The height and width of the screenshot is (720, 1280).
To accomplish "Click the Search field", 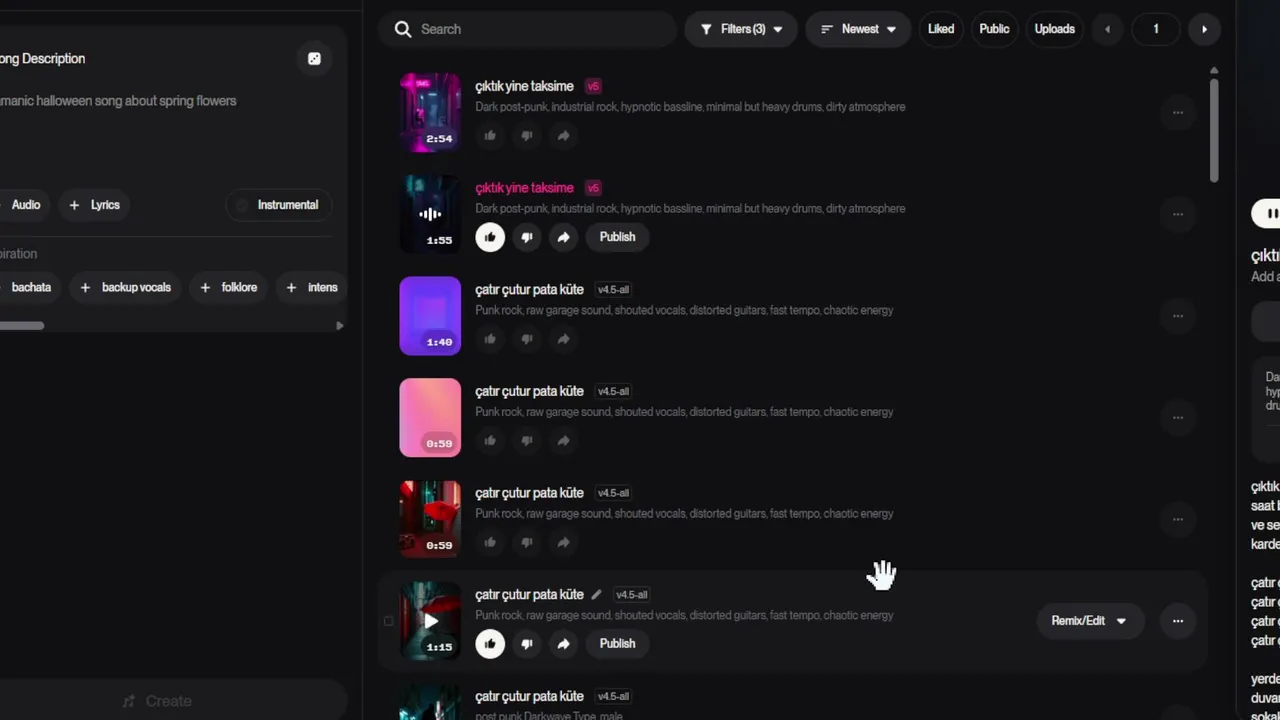I will (x=528, y=29).
